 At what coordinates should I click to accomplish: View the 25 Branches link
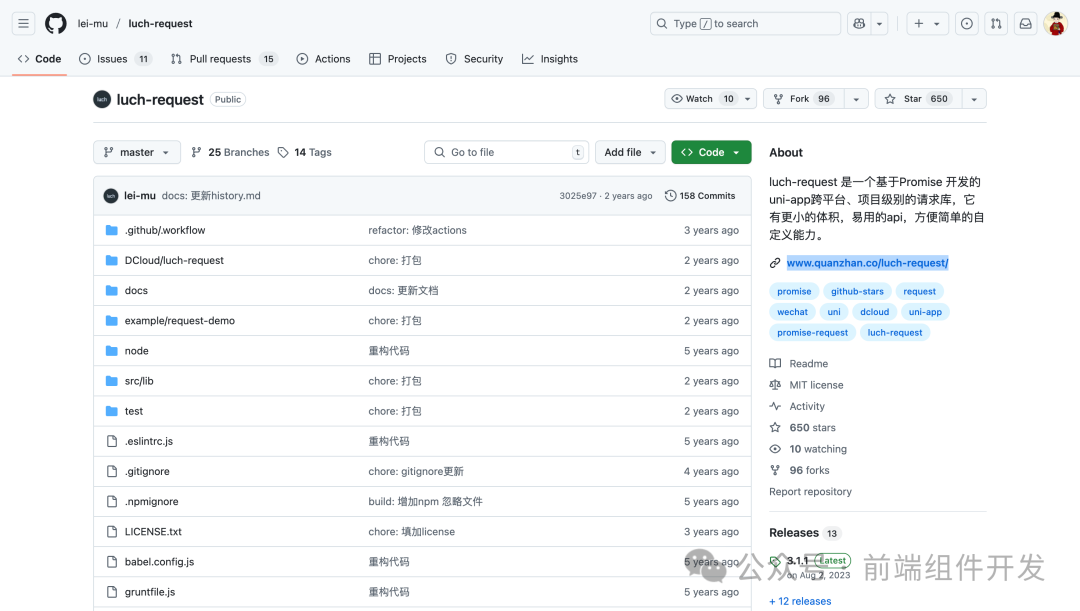230,152
